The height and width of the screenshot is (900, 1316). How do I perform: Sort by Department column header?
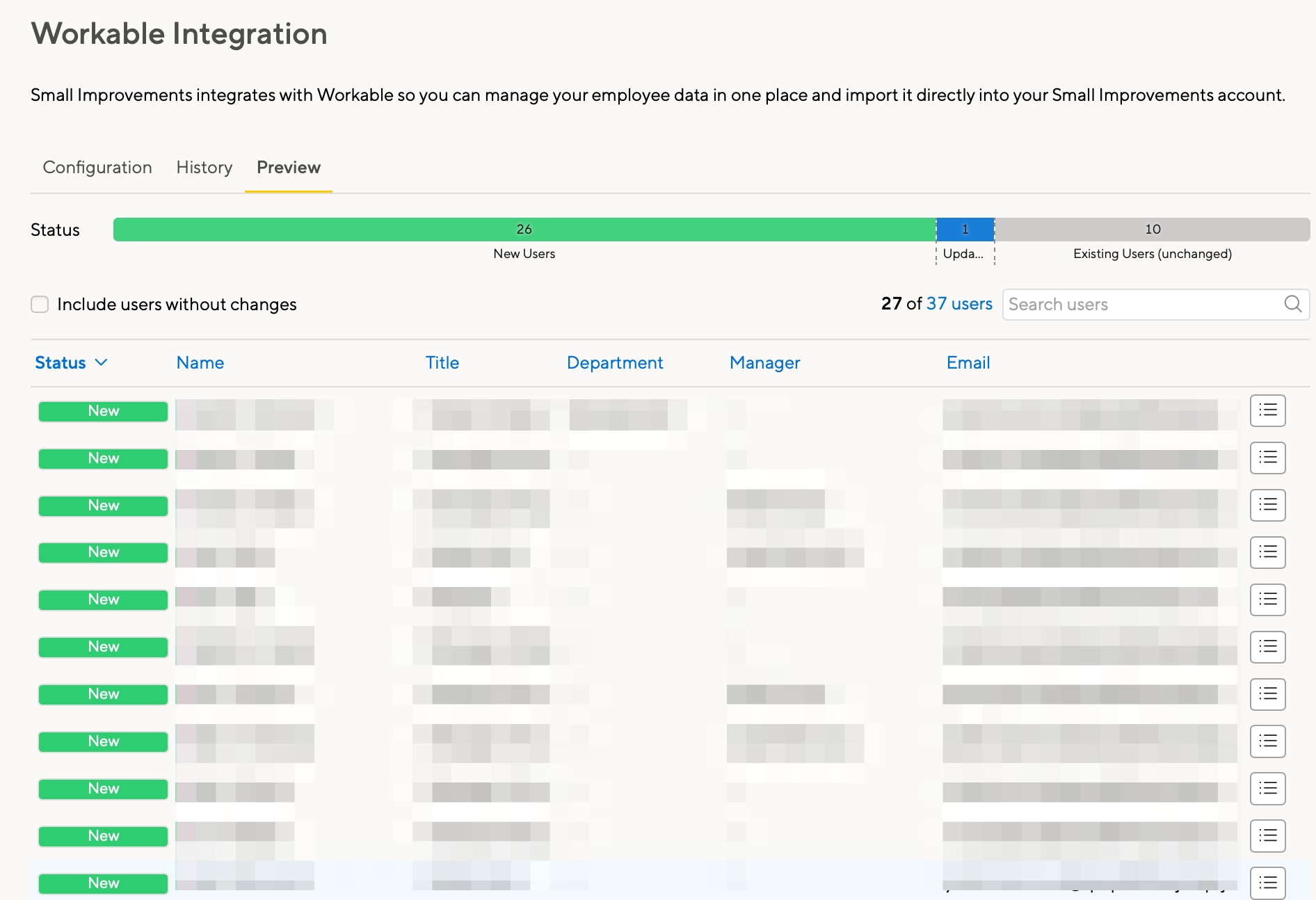pos(615,363)
